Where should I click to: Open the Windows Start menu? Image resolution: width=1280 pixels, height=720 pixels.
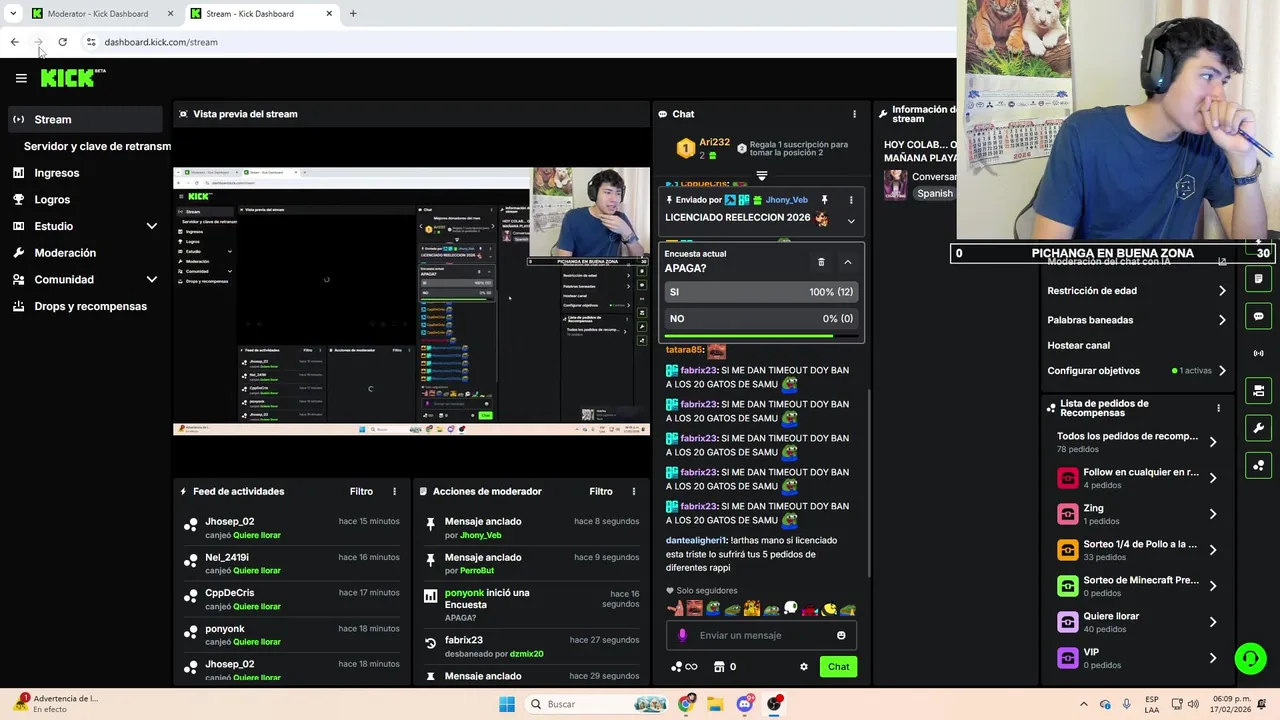[507, 704]
